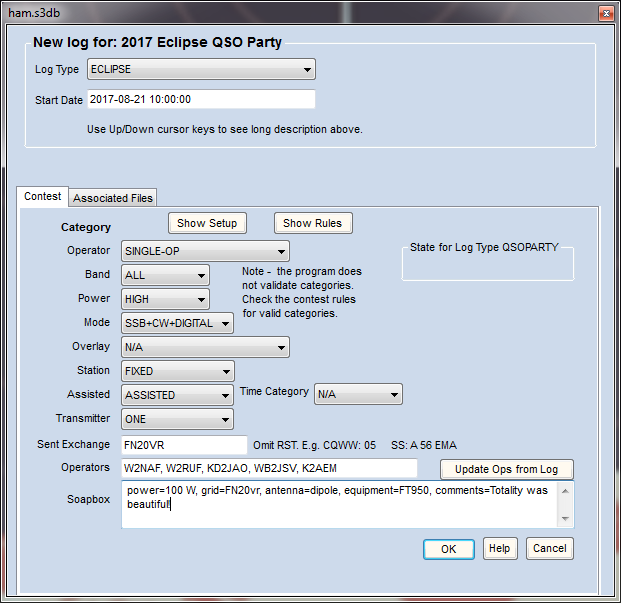Click the Sent Exchange input field
Image resolution: width=621 pixels, height=603 pixels.
tap(184, 445)
